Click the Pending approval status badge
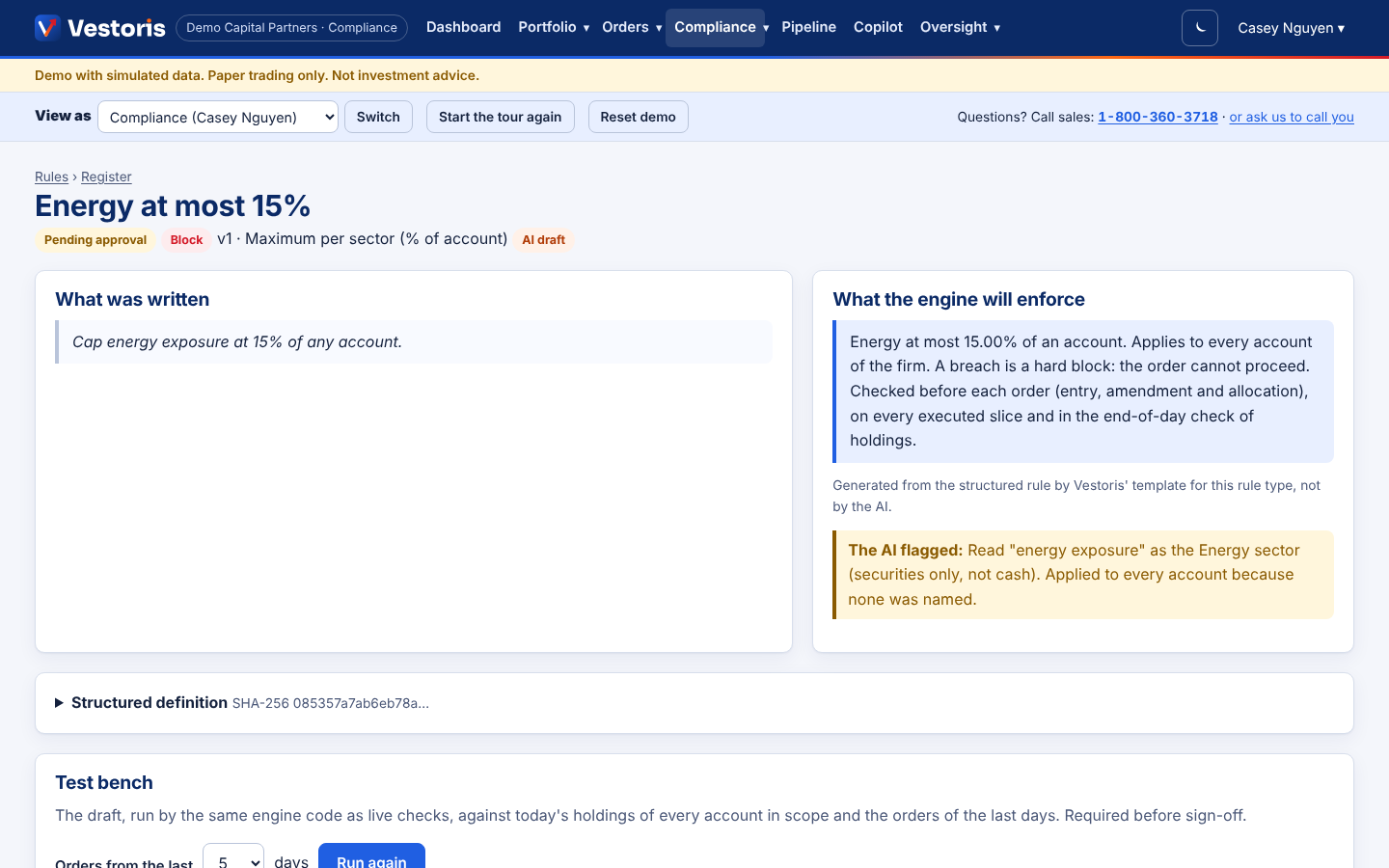 95,240
